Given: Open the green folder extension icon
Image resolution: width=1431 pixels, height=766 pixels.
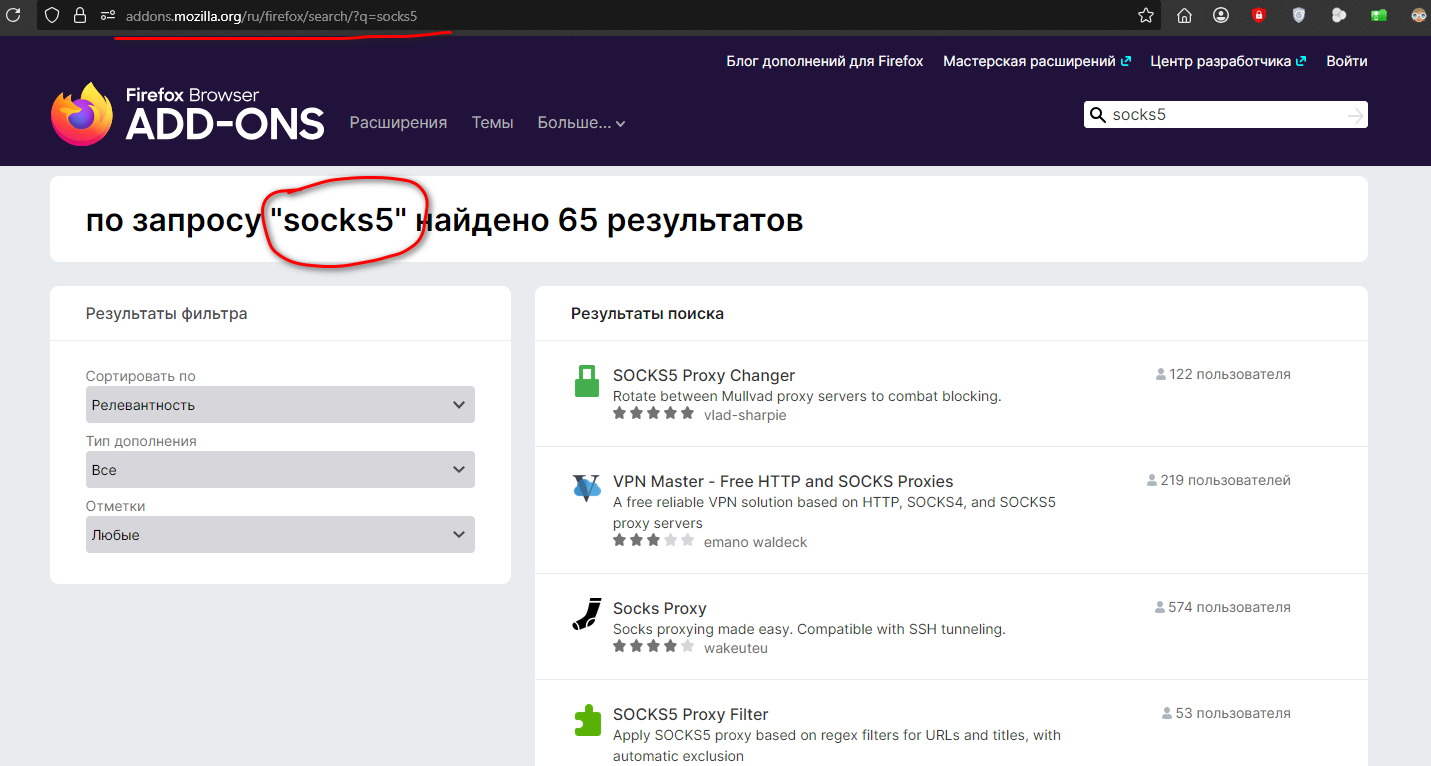Looking at the screenshot, I should click(1379, 15).
